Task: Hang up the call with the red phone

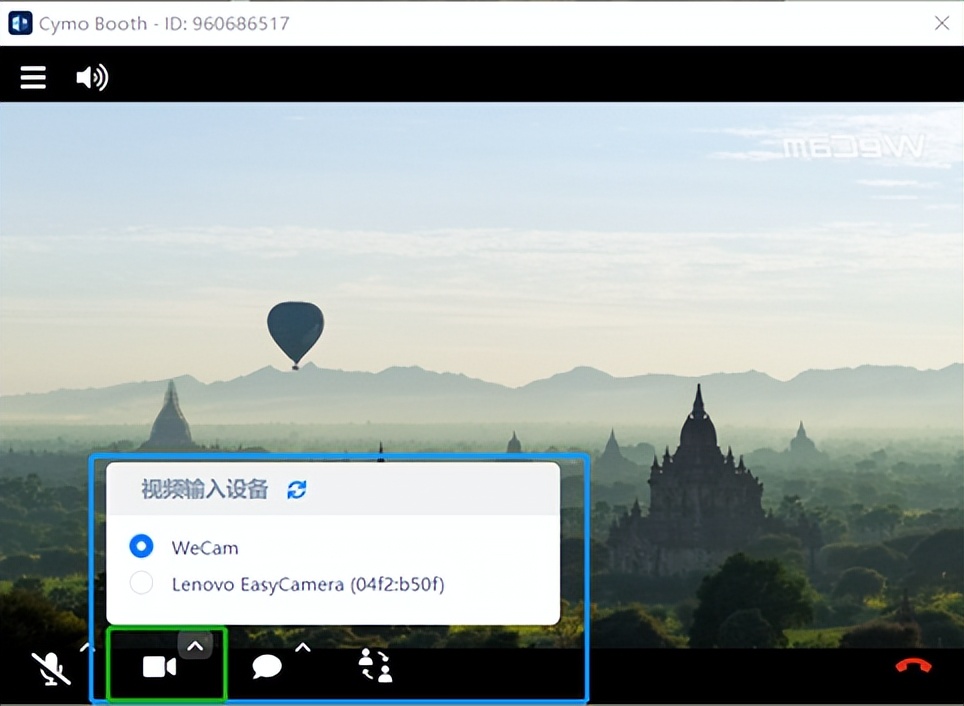Action: (914, 666)
